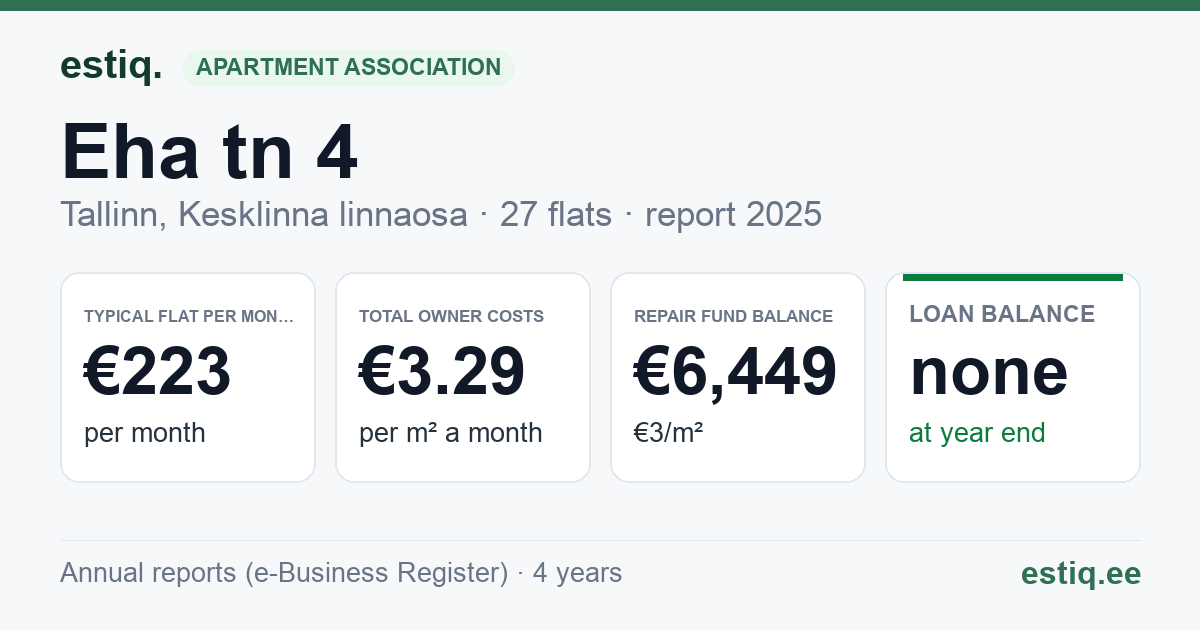Click the €6,449 value
Screen dimensions: 1200x630
pyautogui.click(x=736, y=371)
